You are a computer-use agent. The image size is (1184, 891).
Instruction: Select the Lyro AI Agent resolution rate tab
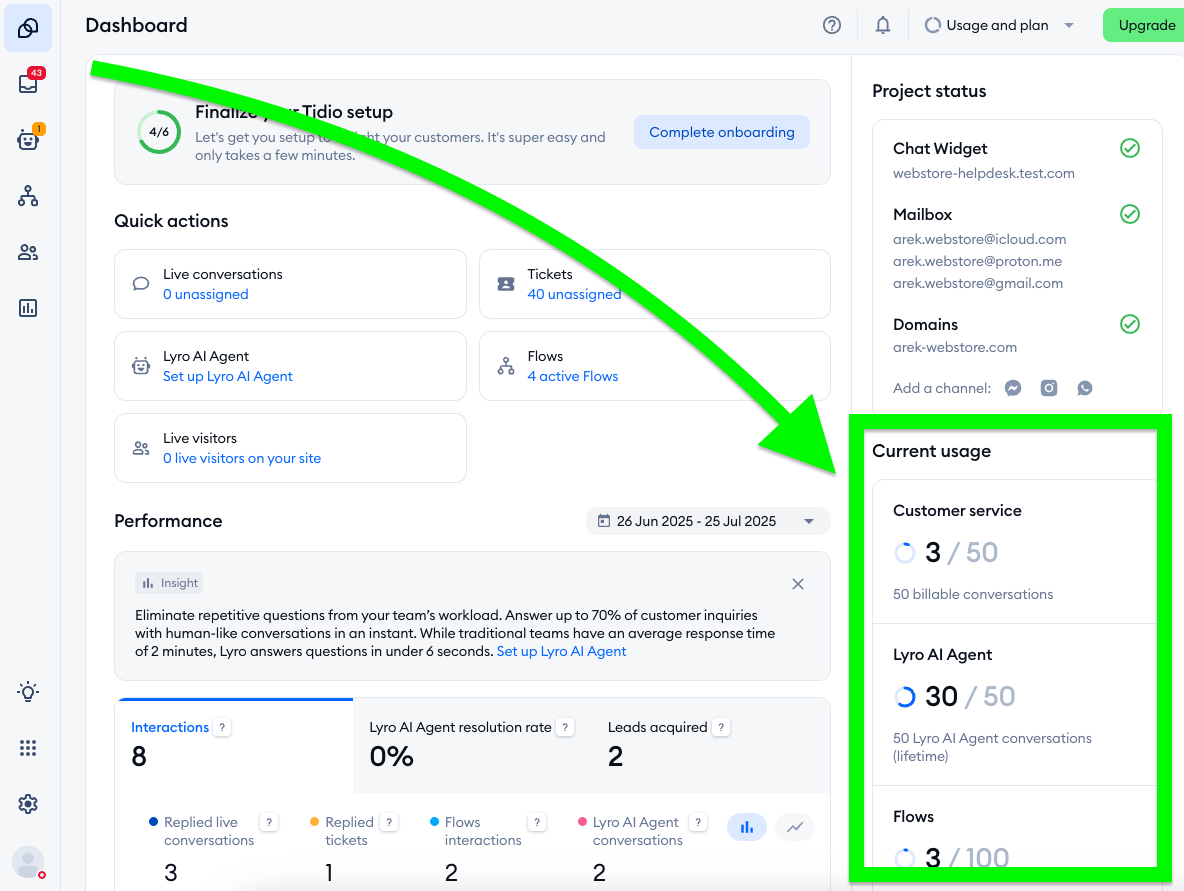click(x=472, y=745)
